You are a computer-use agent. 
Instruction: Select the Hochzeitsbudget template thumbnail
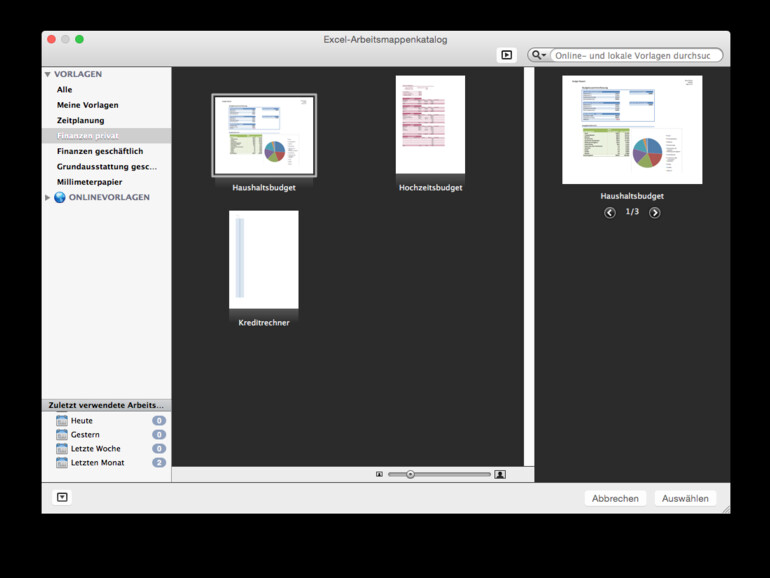click(430, 125)
